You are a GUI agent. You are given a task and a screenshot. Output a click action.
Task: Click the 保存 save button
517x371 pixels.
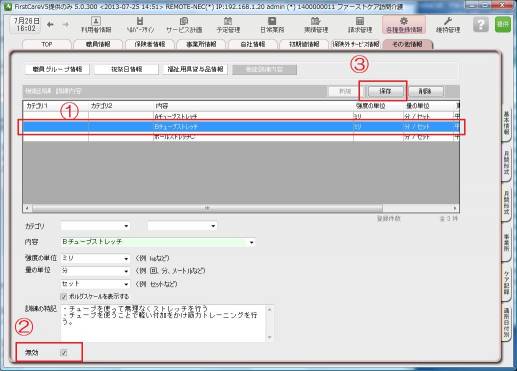(x=385, y=91)
